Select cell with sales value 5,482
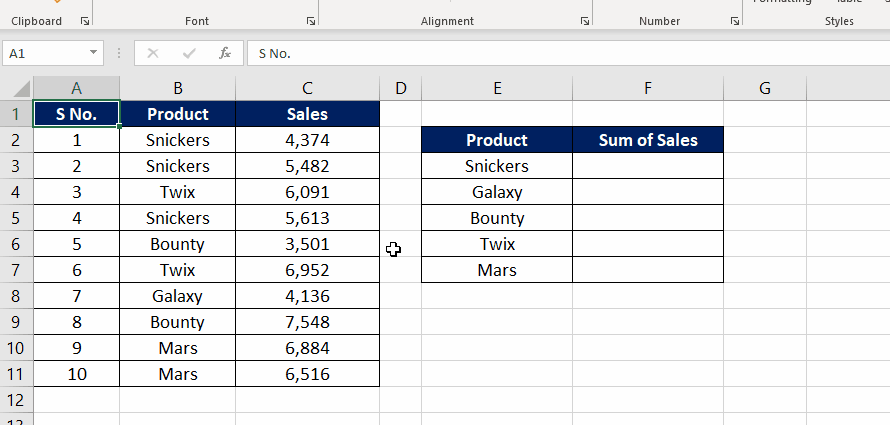Screen dimensions: 890x425 [x=307, y=166]
